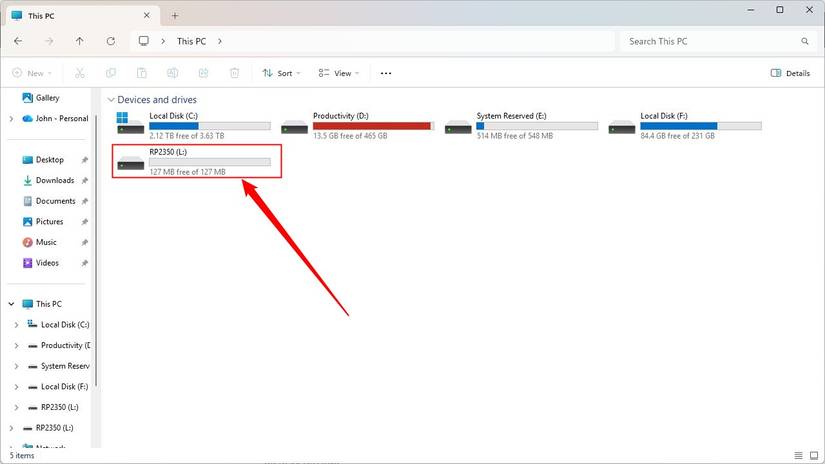The image size is (825, 464).
Task: Go up one folder level
Action: 80,41
